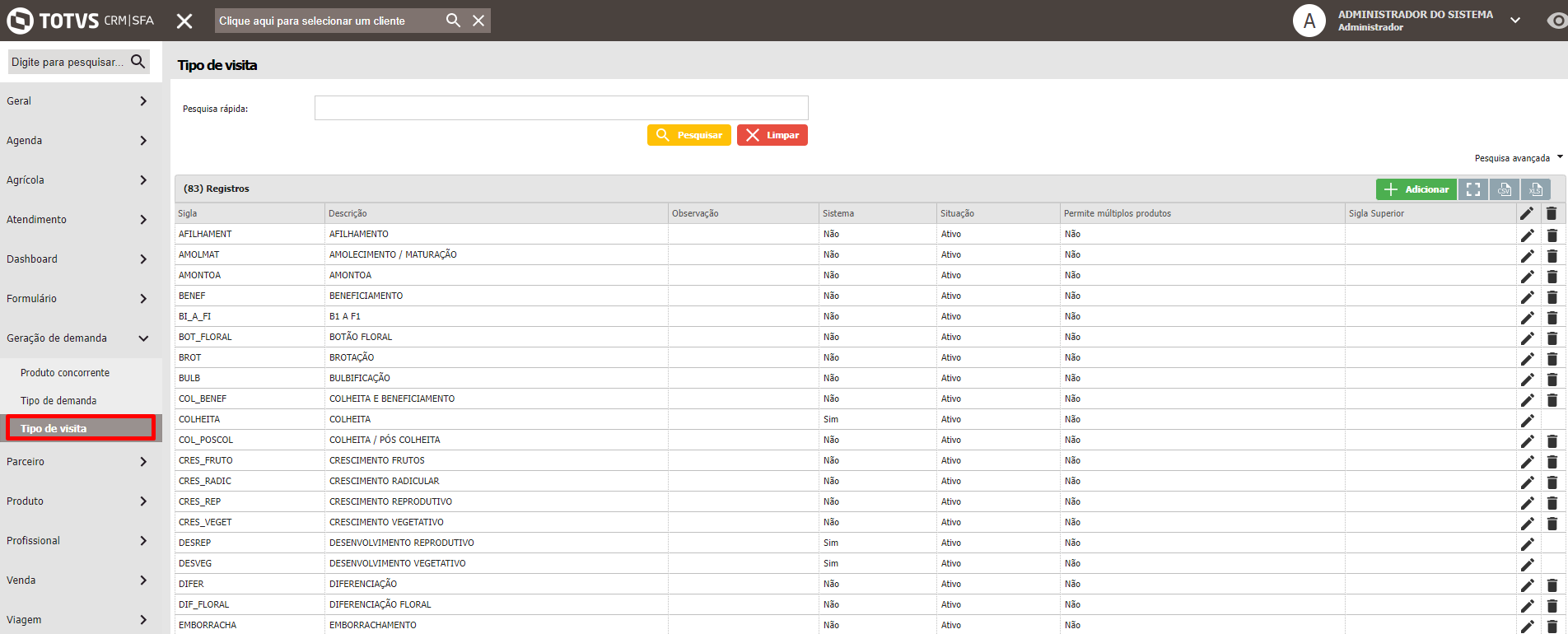1568x634 pixels.
Task: Click the TOTVS CRM SFA logo
Action: click(81, 21)
